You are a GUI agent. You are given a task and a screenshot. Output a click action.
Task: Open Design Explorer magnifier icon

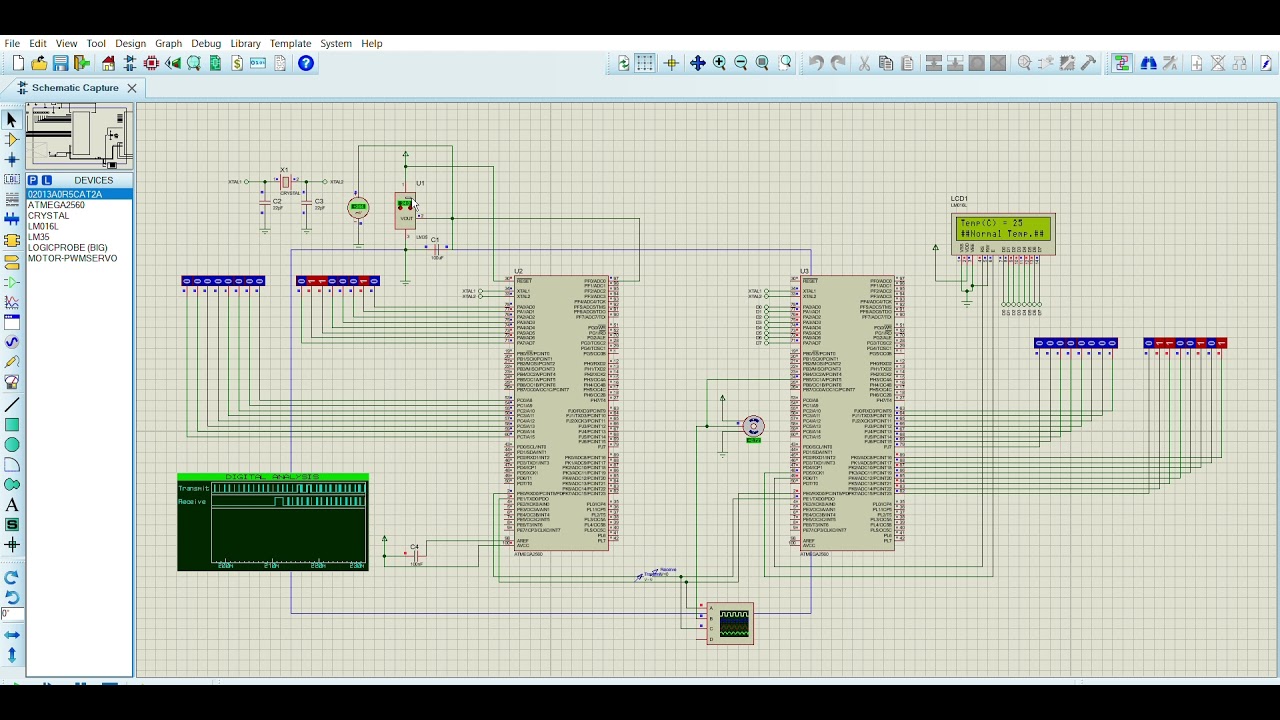point(194,63)
